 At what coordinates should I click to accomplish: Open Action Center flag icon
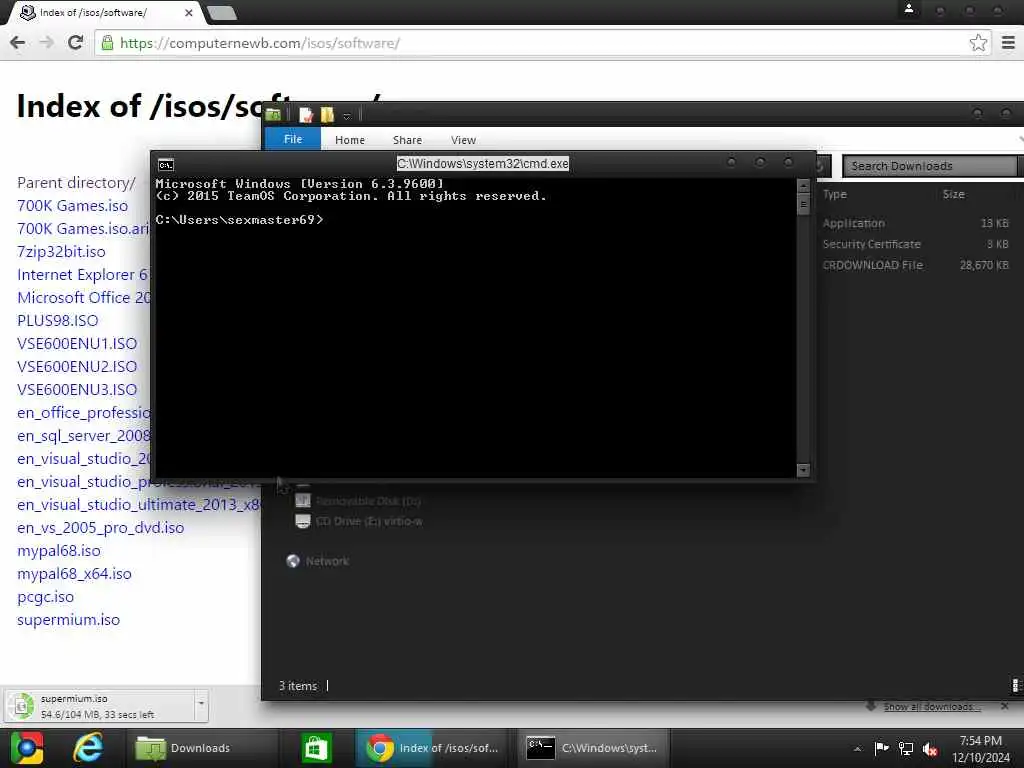[x=881, y=748]
